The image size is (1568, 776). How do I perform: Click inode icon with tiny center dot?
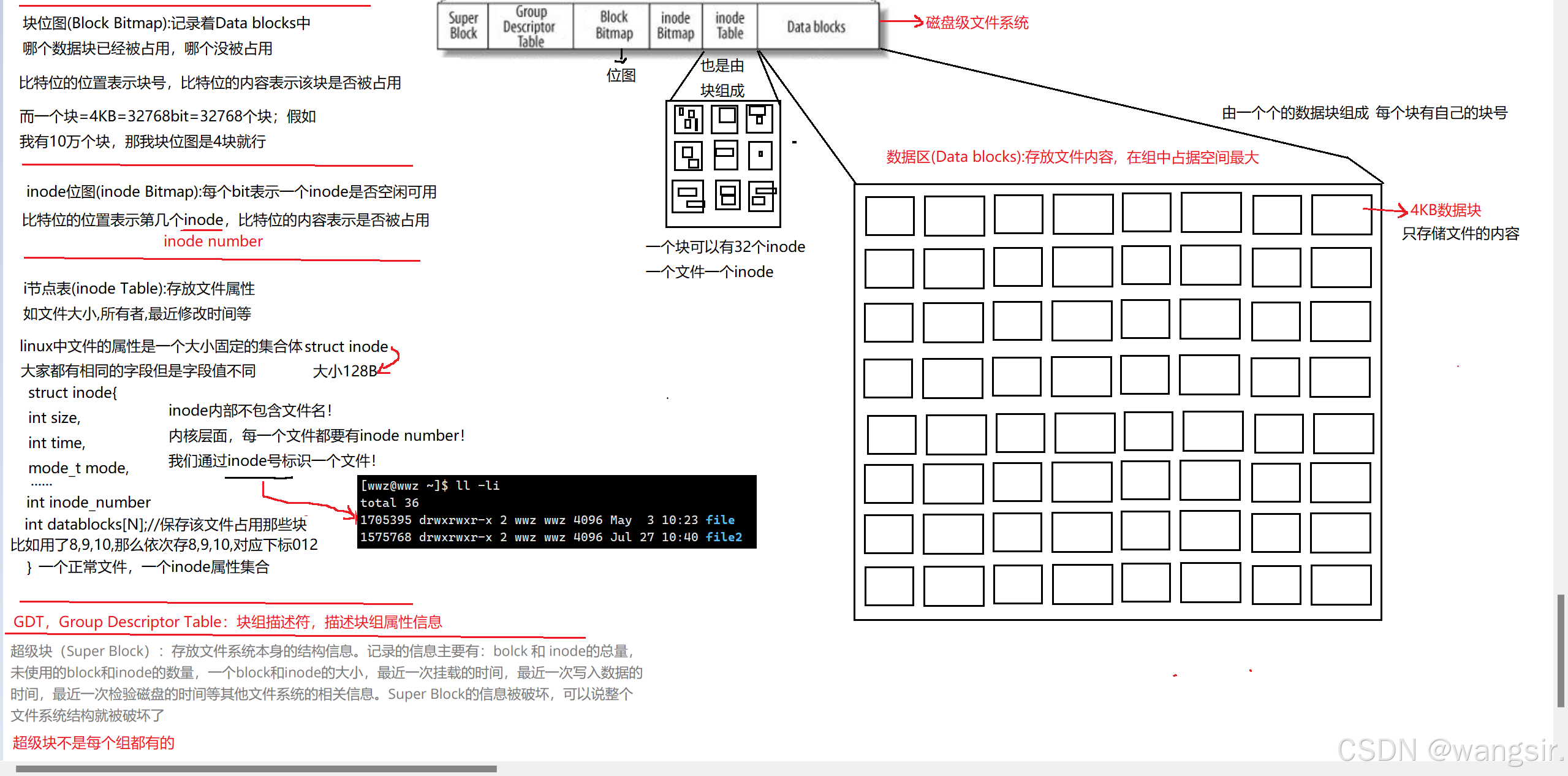(760, 154)
